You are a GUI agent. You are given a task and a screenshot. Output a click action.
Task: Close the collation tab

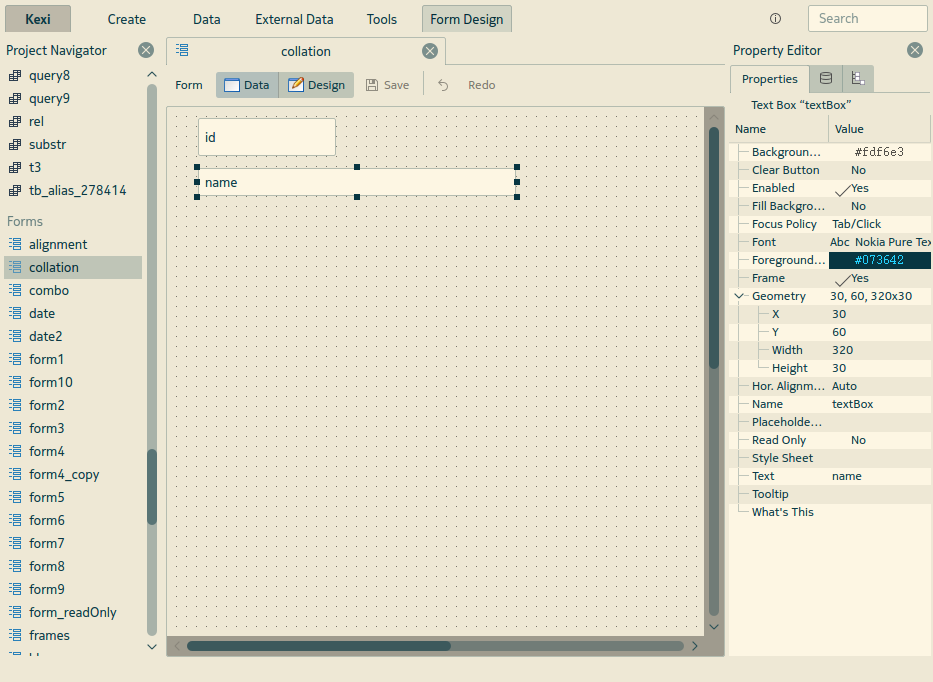pos(429,51)
